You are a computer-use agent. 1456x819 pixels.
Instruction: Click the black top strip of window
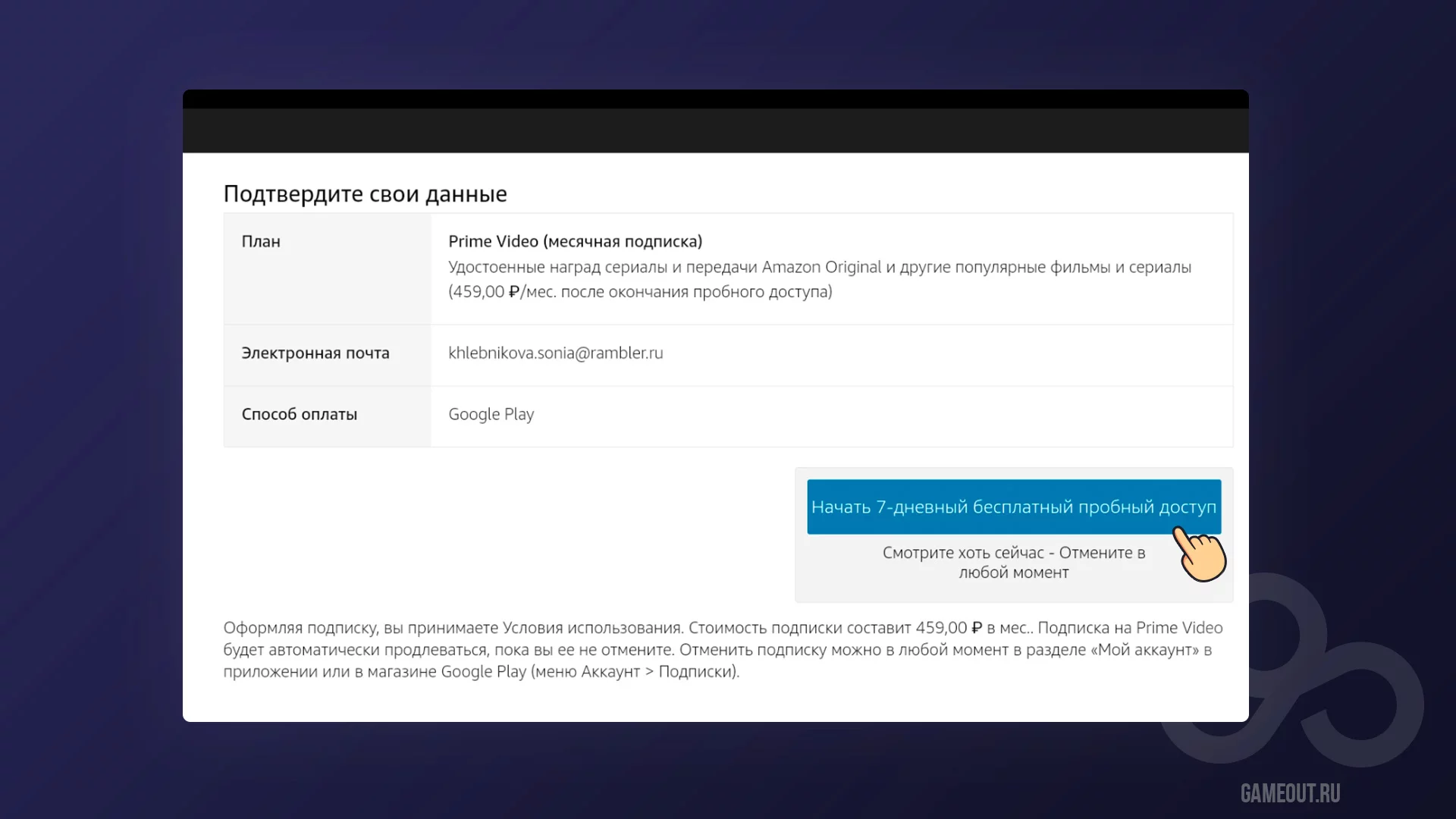[x=715, y=99]
